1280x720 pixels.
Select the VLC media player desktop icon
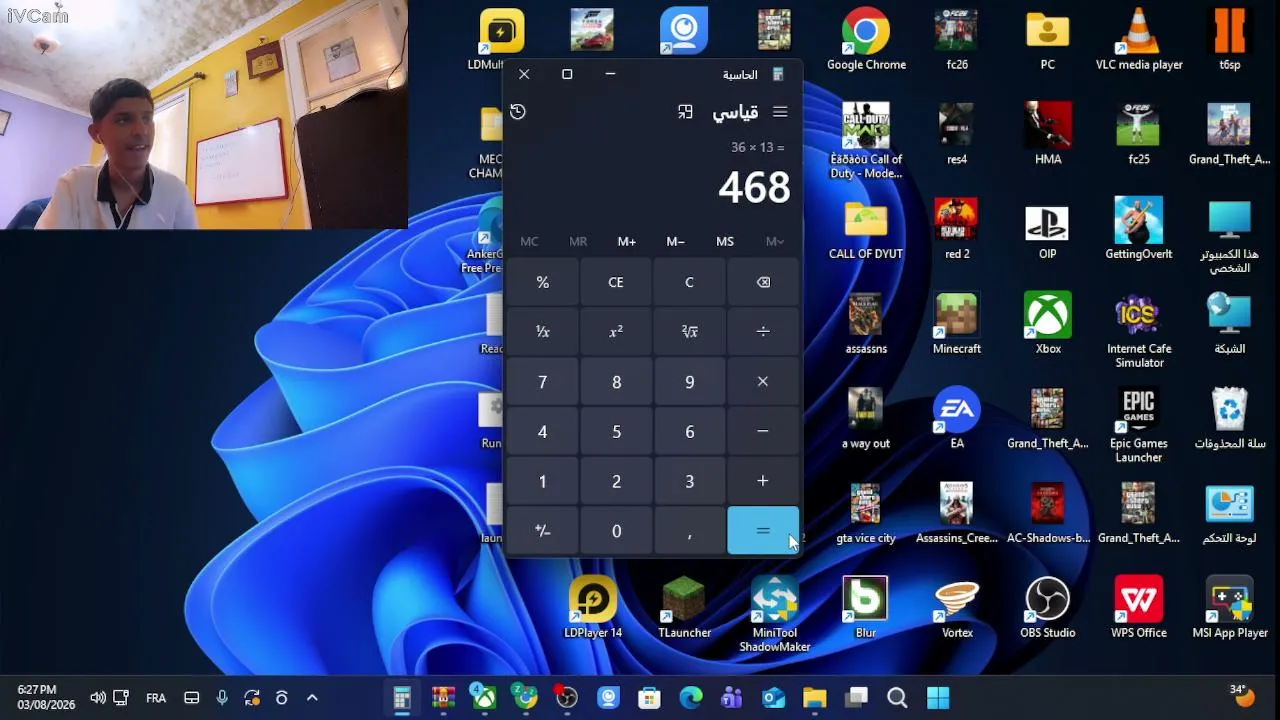[1139, 41]
